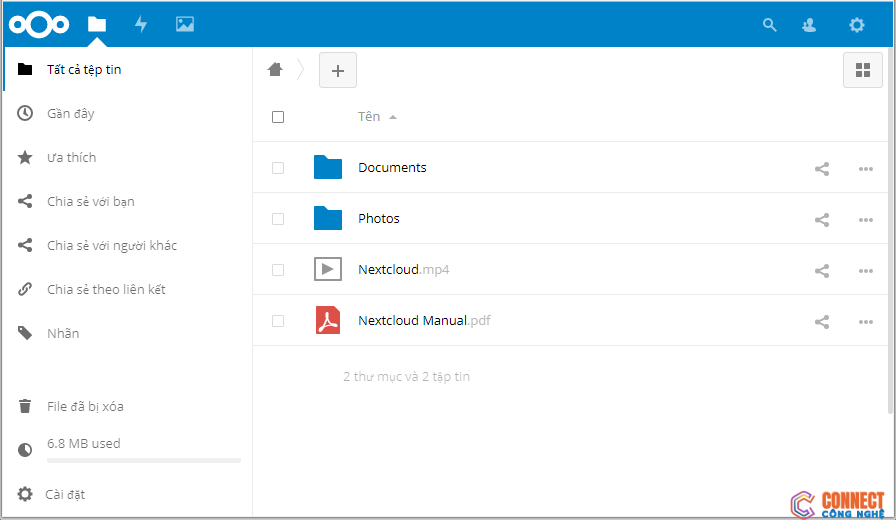Click the plus new file button
The height and width of the screenshot is (520, 896).
click(338, 70)
